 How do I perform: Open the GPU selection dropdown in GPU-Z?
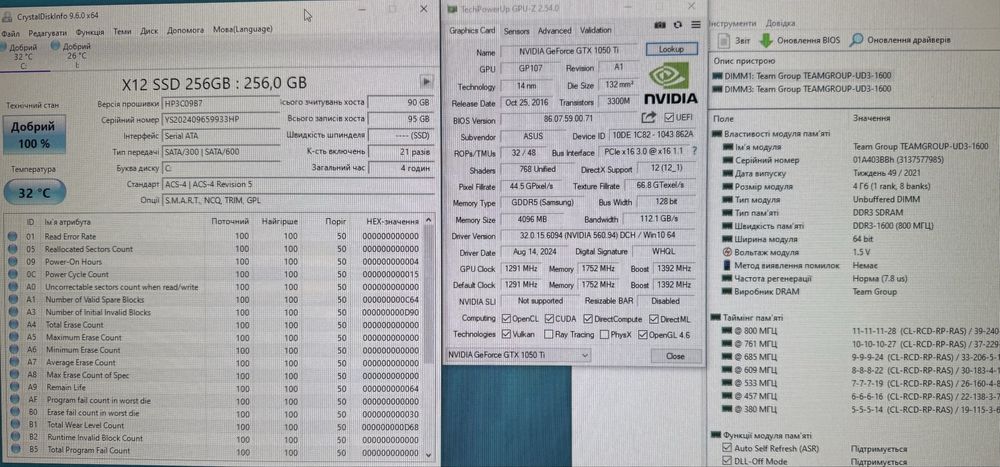tap(517, 355)
